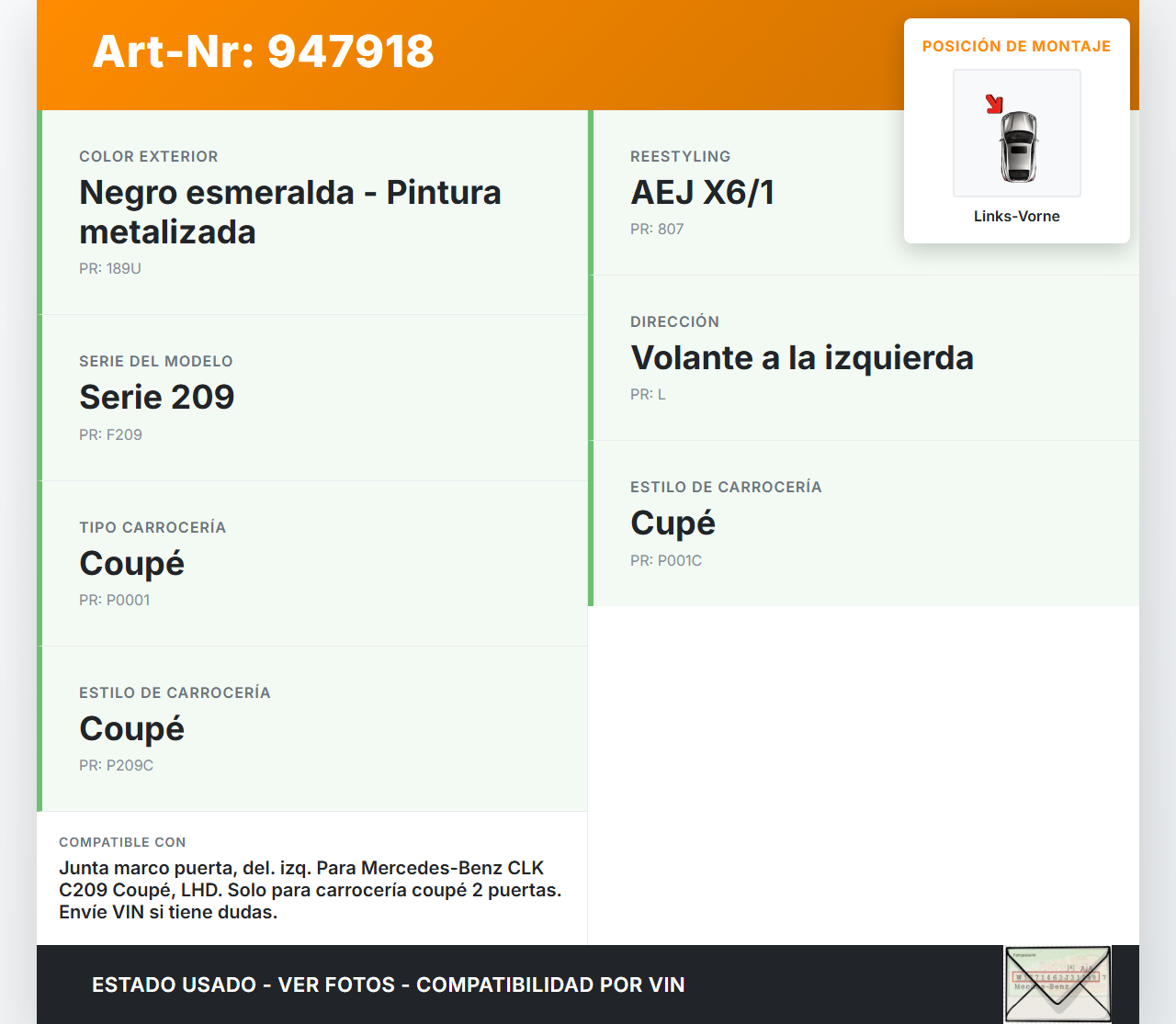Open the vehicle document thumbnail in footer
This screenshot has width=1176, height=1024.
(x=1057, y=985)
